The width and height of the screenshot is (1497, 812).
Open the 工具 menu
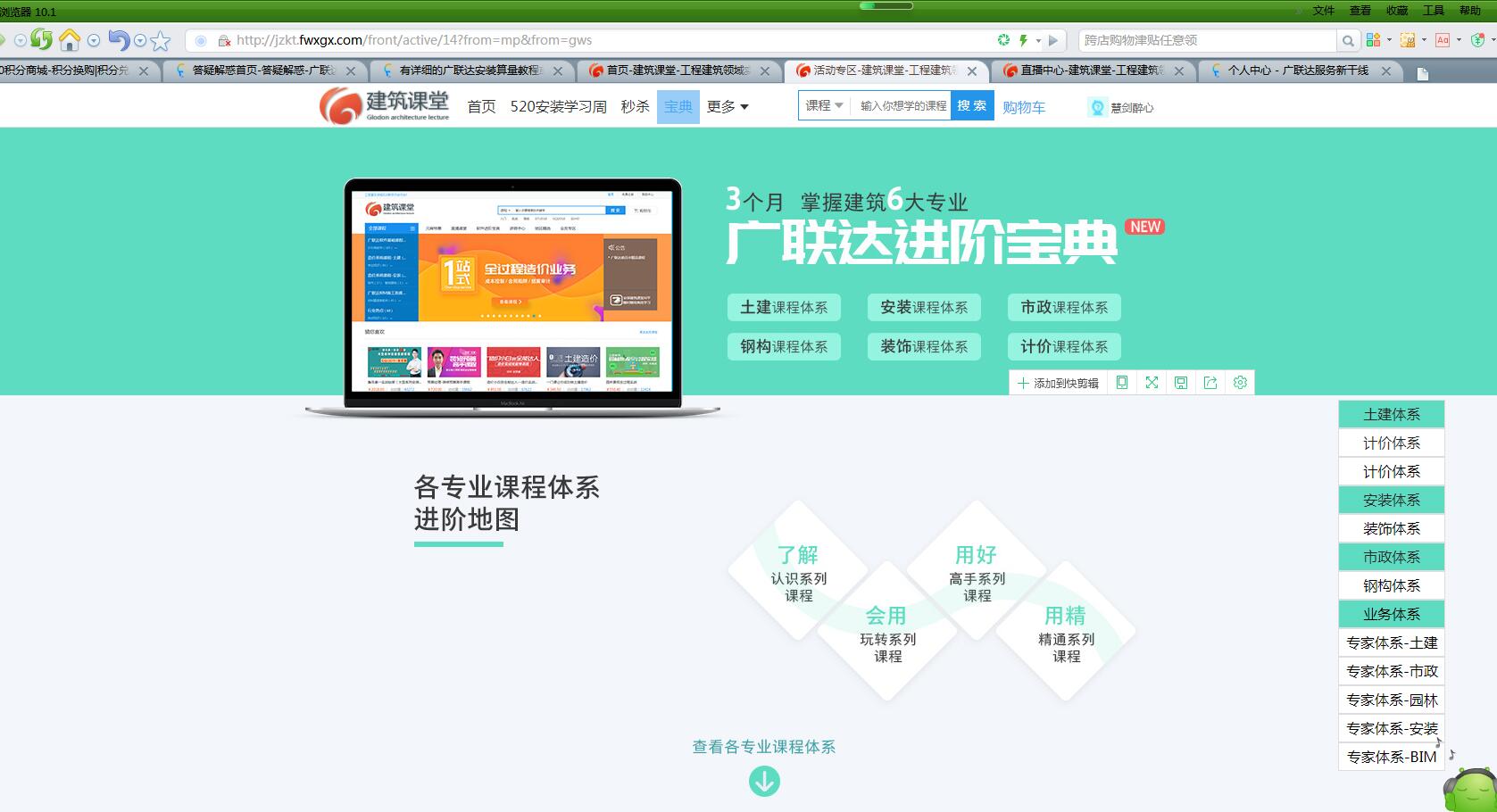point(1434,11)
